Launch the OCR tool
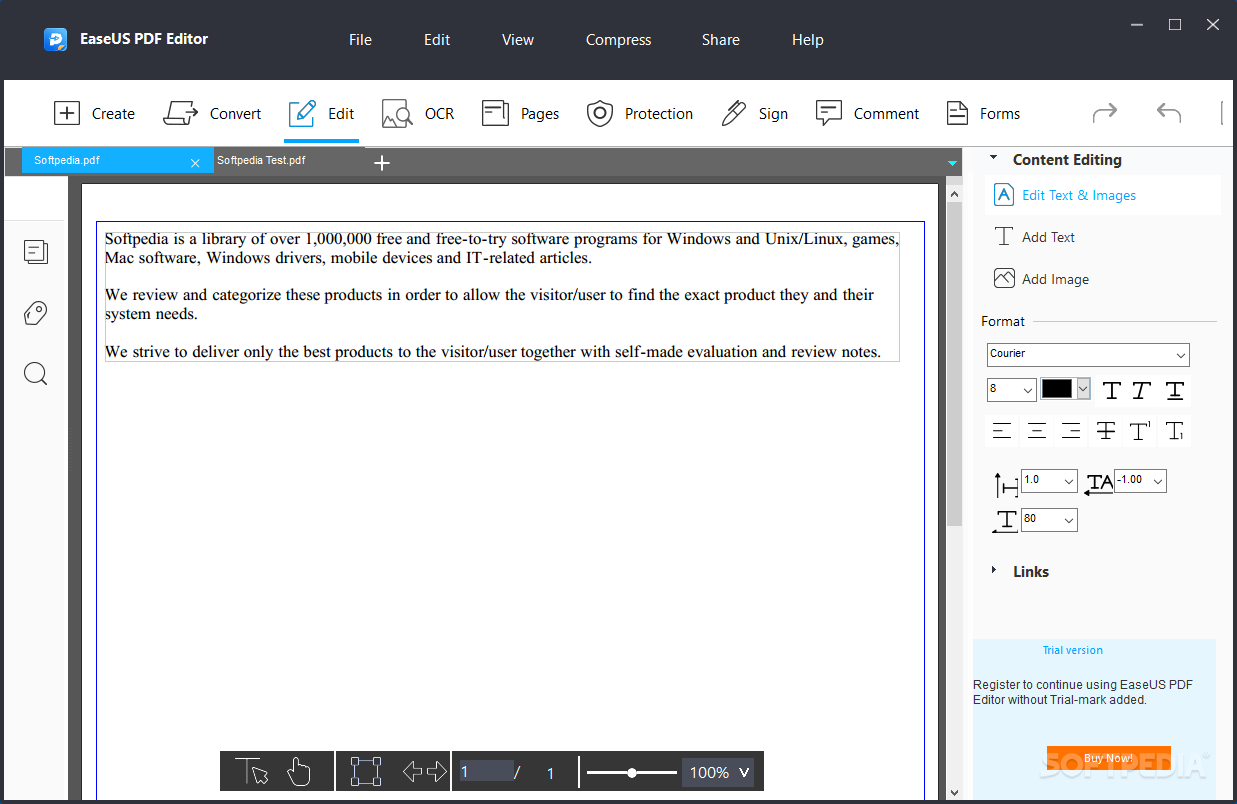This screenshot has height=804, width=1237. pos(418,113)
